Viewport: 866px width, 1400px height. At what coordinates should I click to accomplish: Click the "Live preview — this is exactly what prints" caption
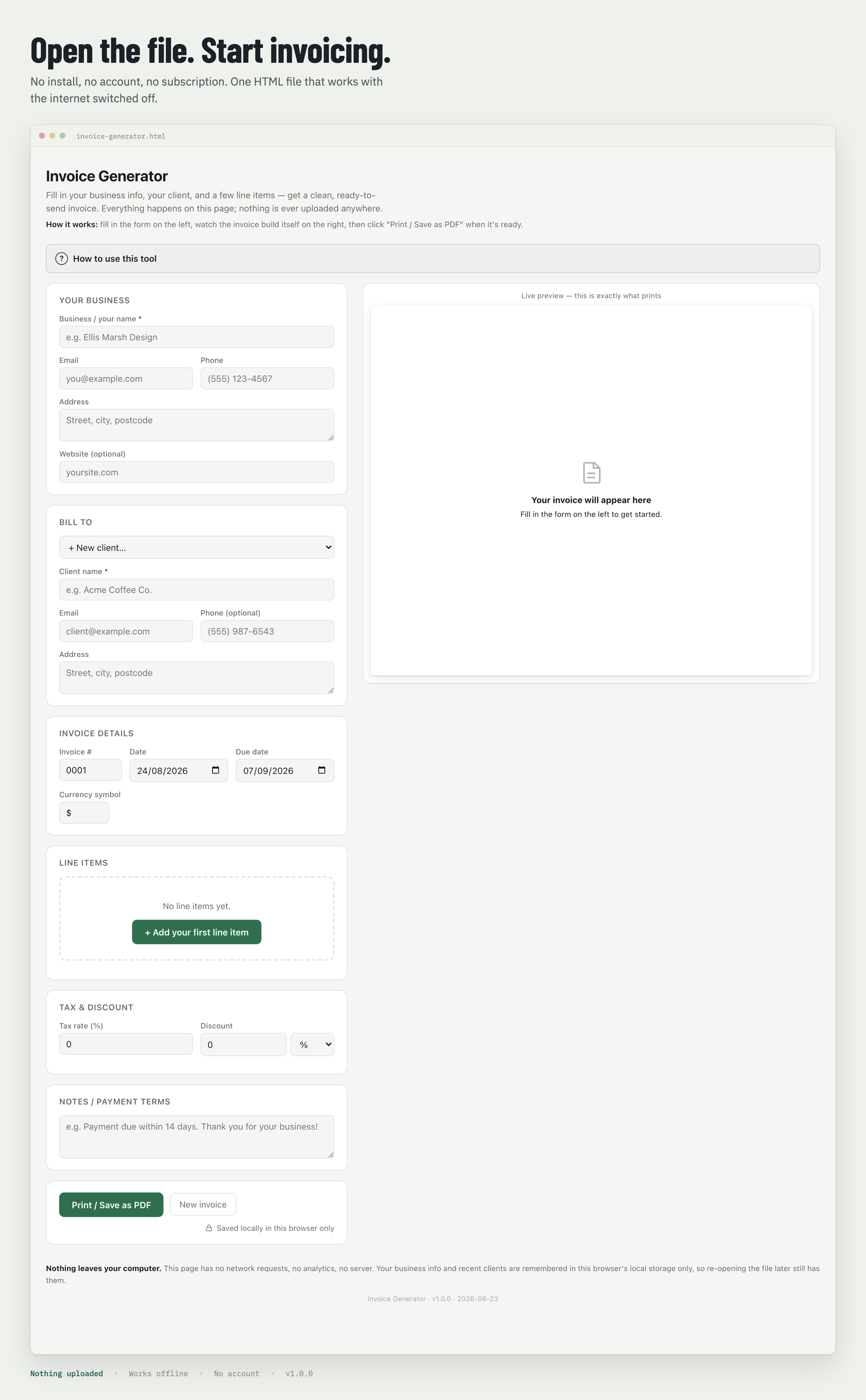(591, 296)
